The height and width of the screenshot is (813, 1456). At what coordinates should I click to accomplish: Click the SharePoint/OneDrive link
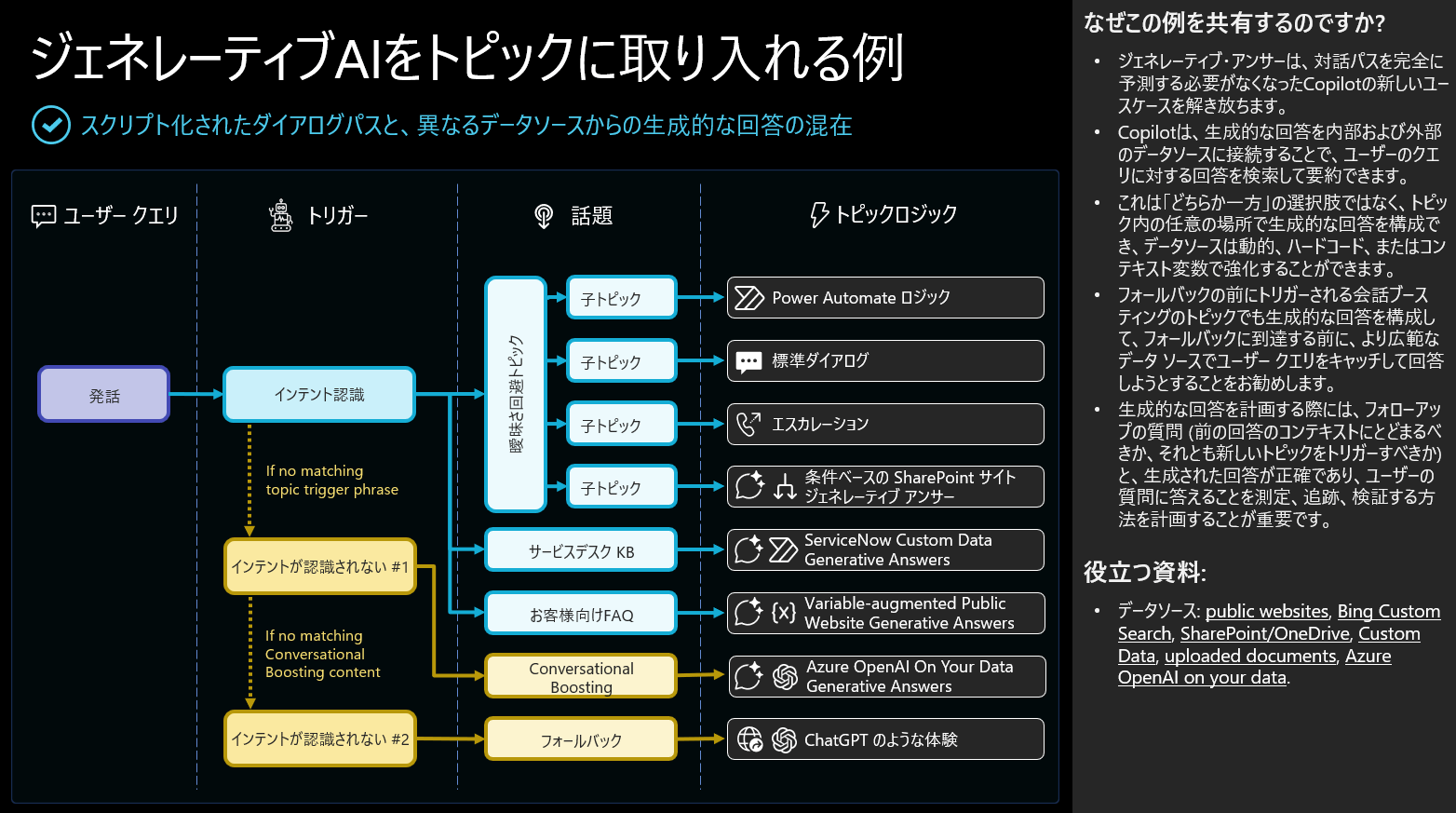click(x=1264, y=633)
